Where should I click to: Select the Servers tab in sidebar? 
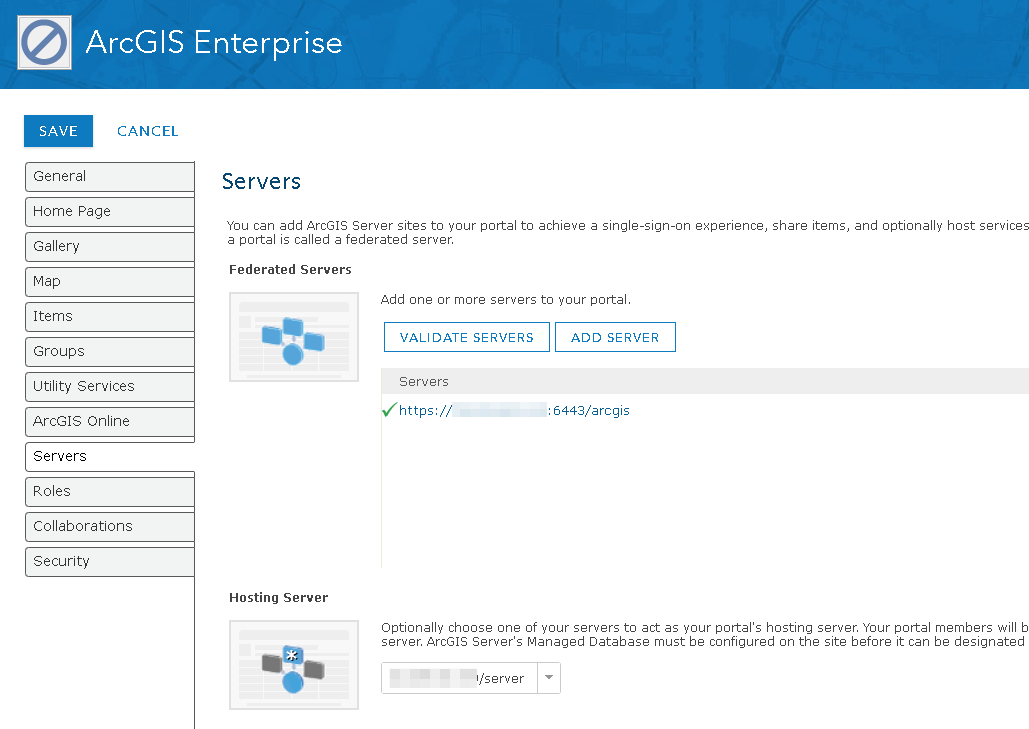[110, 456]
